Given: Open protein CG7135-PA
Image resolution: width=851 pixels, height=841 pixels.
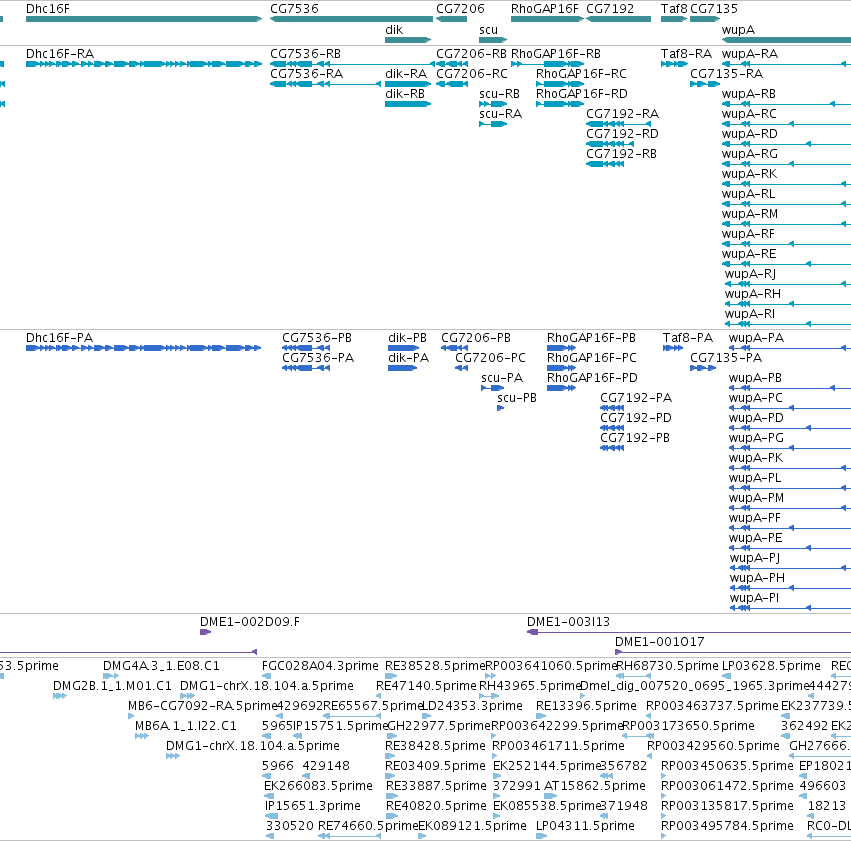Looking at the screenshot, I should click(703, 368).
